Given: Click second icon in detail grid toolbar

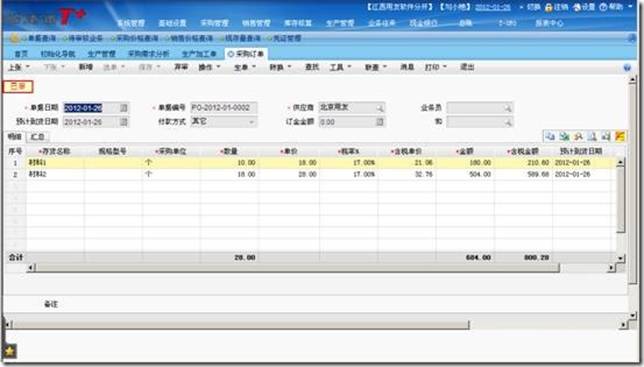Looking at the screenshot, I should [x=564, y=136].
